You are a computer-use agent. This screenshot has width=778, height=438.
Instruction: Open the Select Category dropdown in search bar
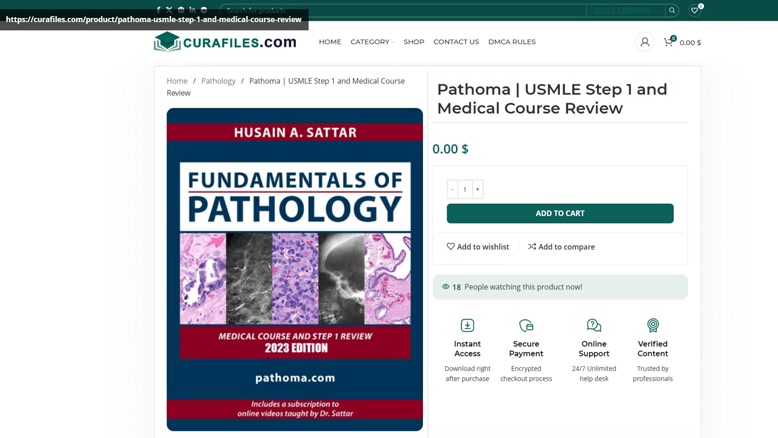click(x=625, y=10)
